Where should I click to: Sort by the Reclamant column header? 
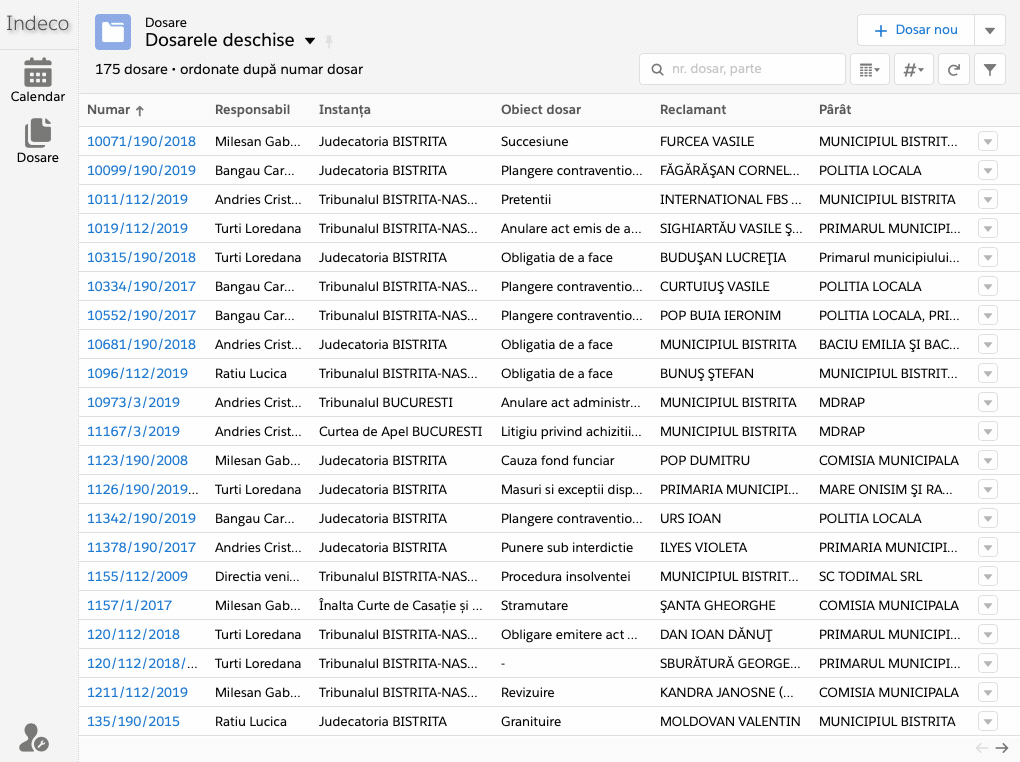click(693, 110)
